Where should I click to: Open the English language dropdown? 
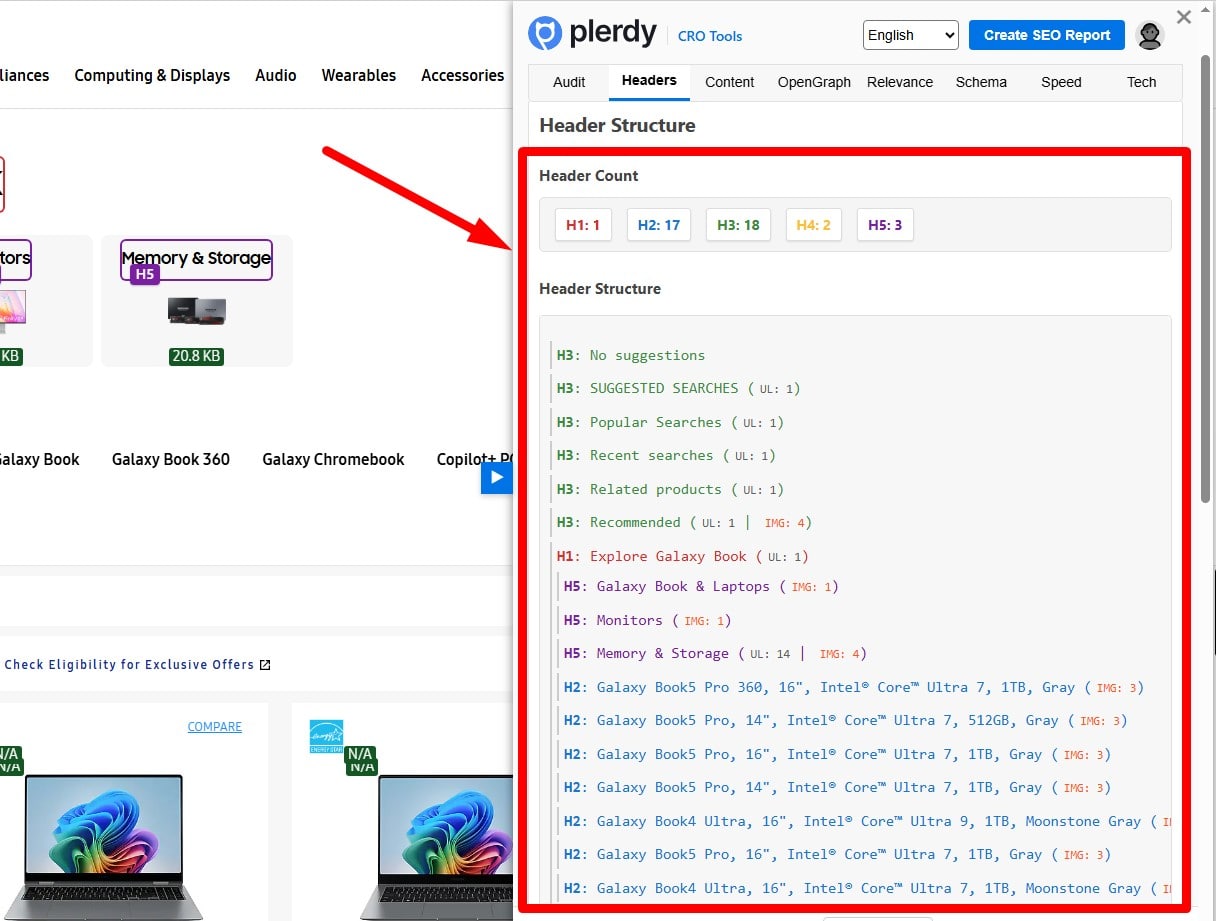point(910,35)
